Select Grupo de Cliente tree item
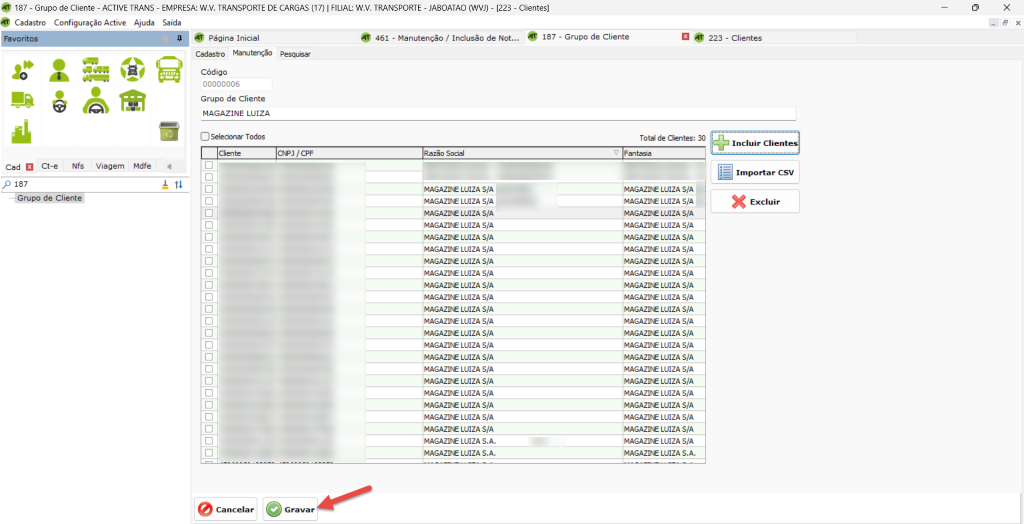The image size is (1024, 524). [x=50, y=198]
